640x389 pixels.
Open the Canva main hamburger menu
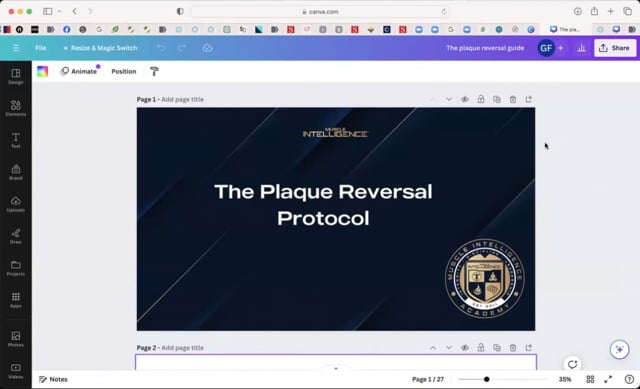(x=16, y=48)
